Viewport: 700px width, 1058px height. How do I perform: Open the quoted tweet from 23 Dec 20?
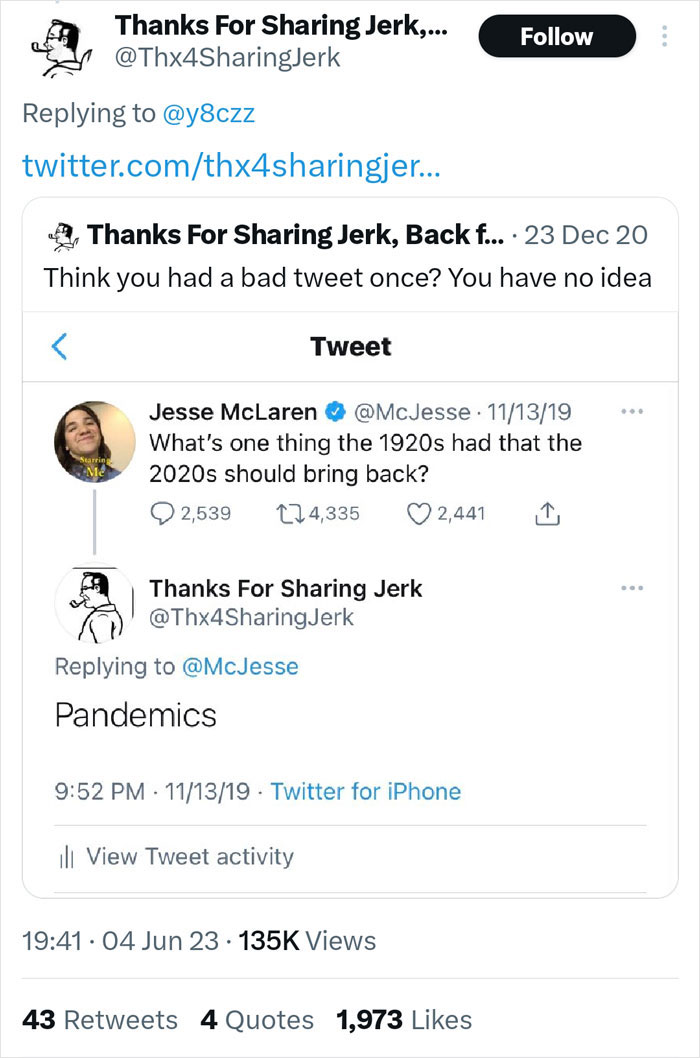click(x=350, y=260)
